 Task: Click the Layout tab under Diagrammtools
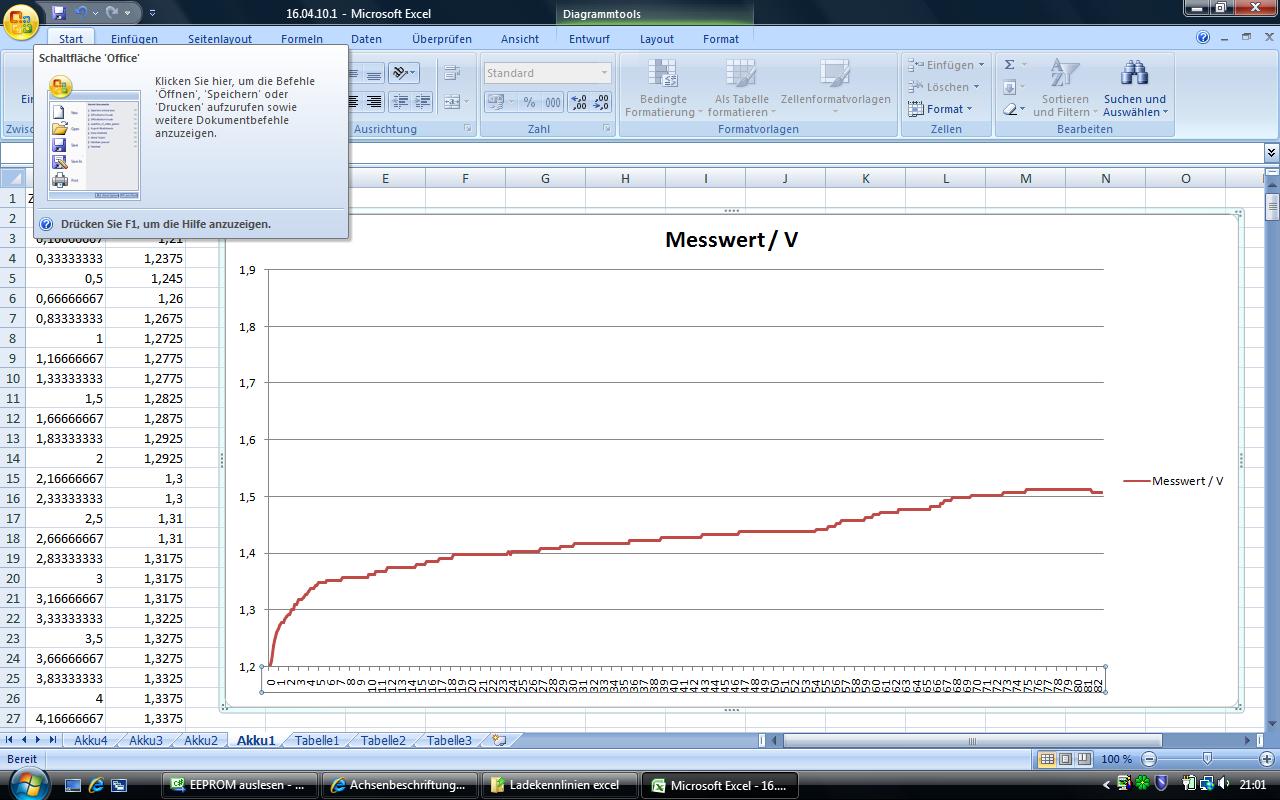(x=656, y=39)
